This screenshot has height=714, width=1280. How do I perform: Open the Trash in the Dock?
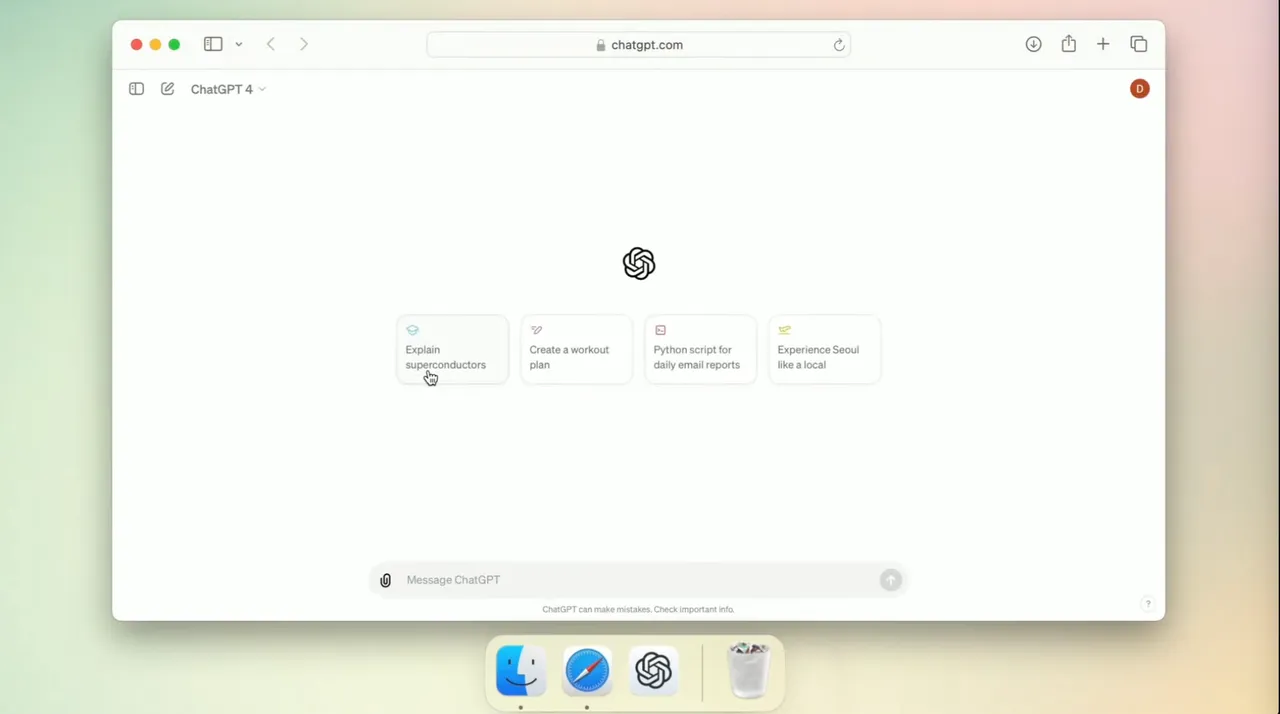point(749,670)
